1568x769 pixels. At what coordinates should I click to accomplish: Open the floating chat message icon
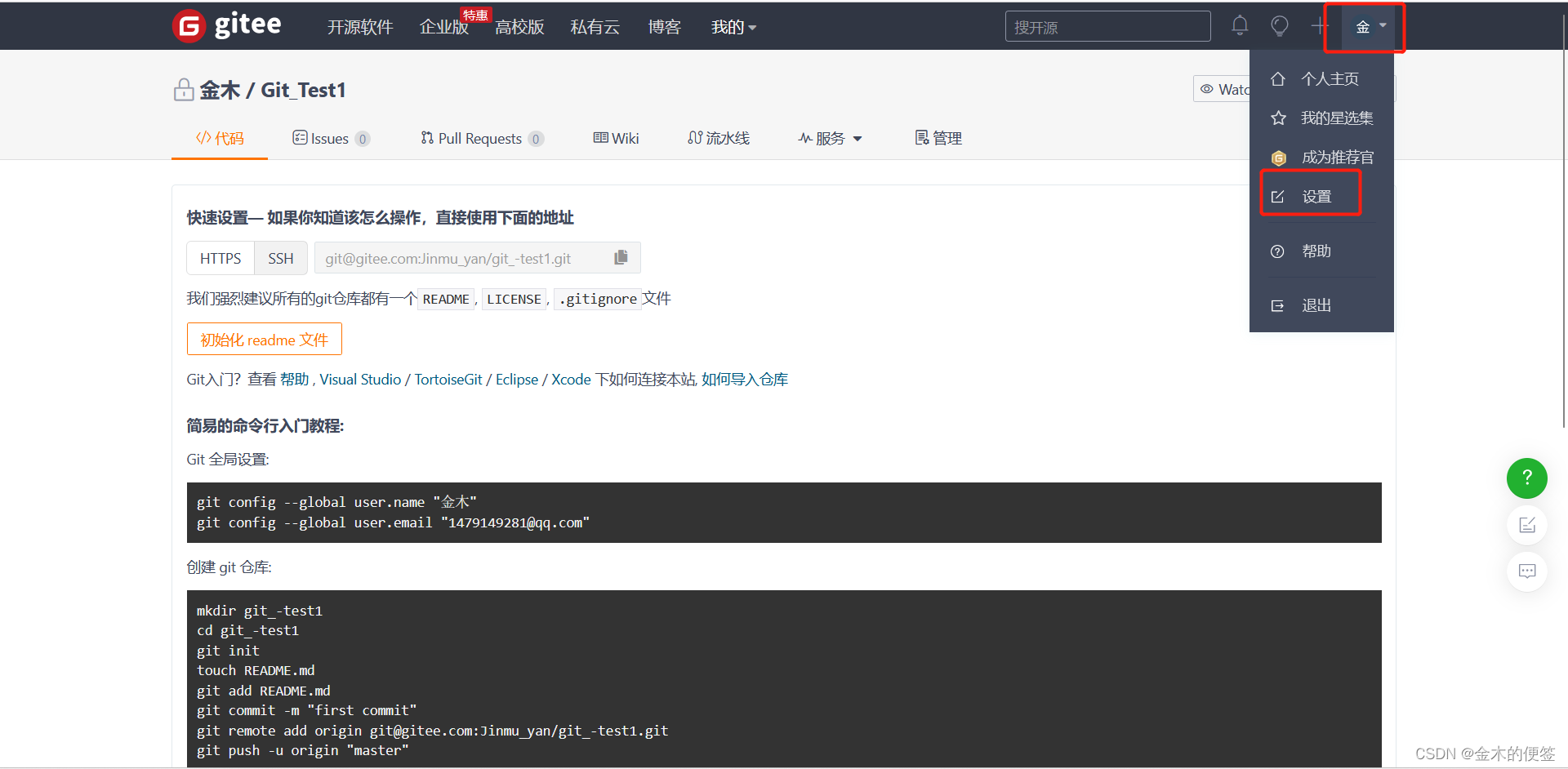tap(1527, 571)
